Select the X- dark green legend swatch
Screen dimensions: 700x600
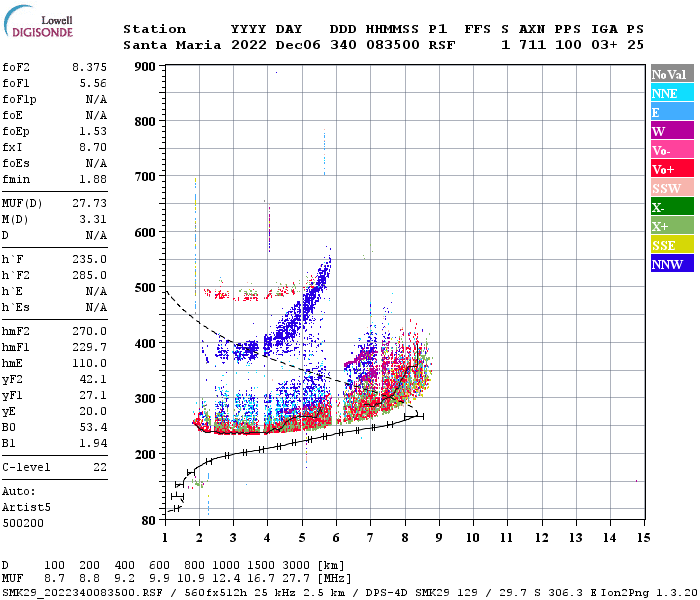click(x=672, y=207)
